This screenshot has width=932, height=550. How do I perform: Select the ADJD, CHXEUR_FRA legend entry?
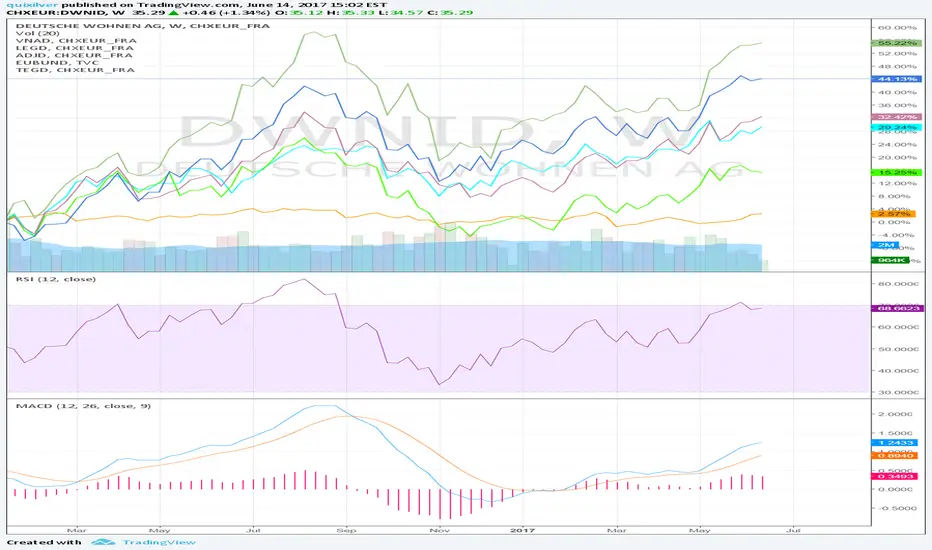tap(74, 55)
